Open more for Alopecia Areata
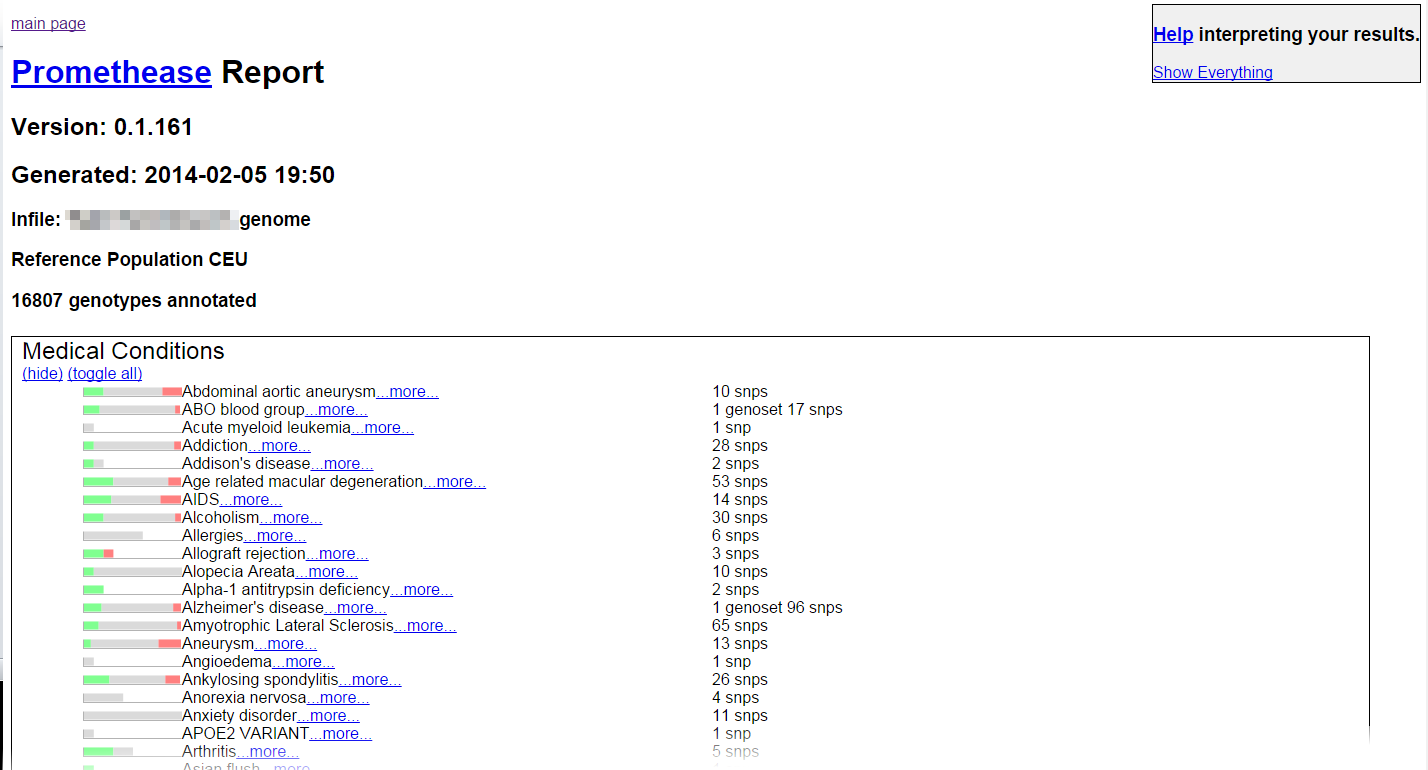1428x770 pixels. 326,572
